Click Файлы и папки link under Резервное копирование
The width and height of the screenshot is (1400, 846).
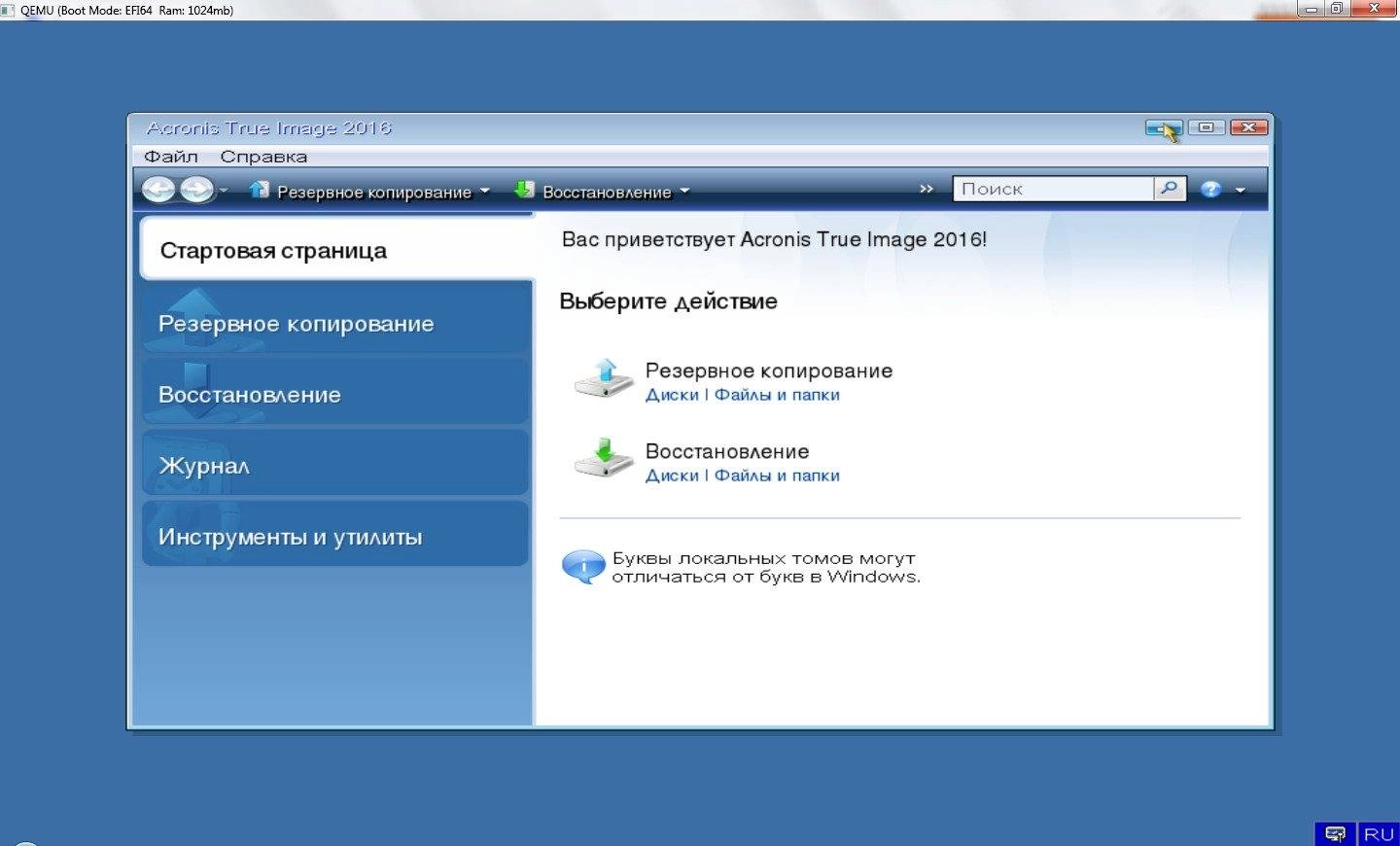tap(777, 395)
